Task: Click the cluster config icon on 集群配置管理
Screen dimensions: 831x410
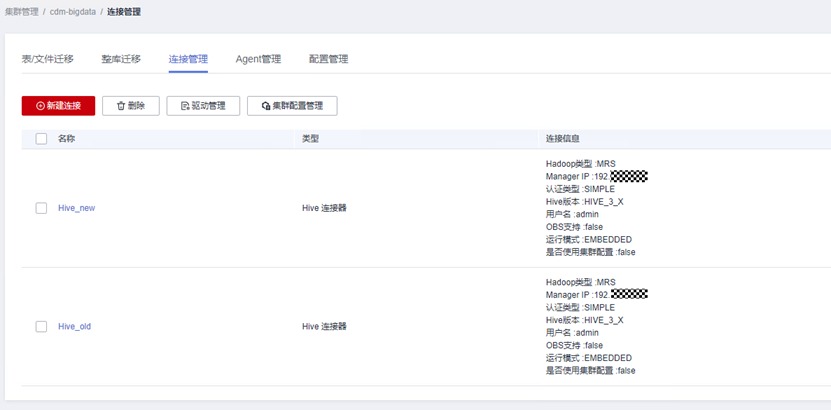Action: coord(265,106)
